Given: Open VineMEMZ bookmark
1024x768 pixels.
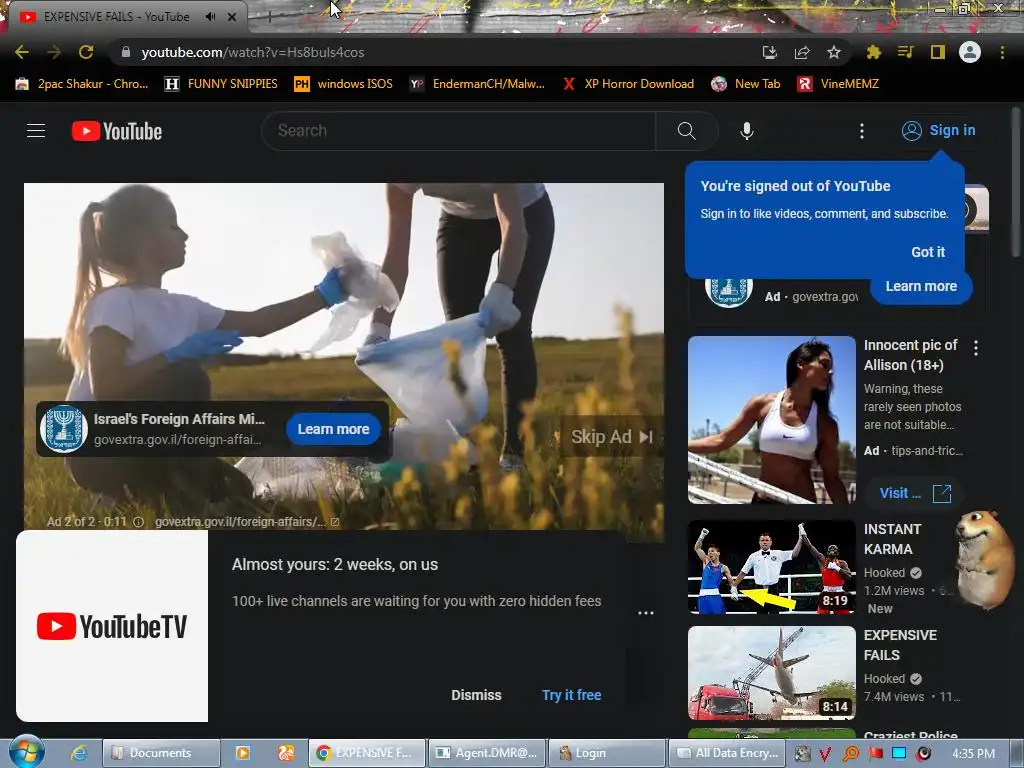Looking at the screenshot, I should point(839,84).
